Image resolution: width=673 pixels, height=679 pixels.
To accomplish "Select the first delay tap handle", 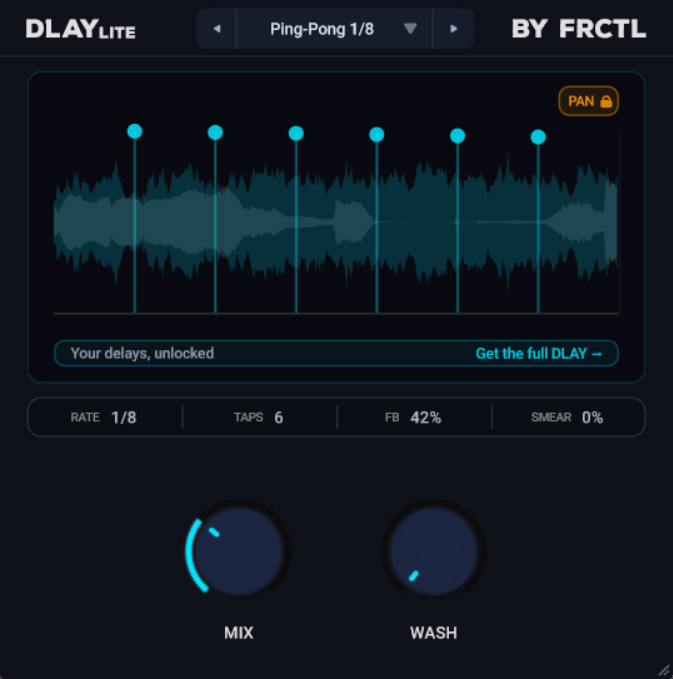I will point(135,131).
